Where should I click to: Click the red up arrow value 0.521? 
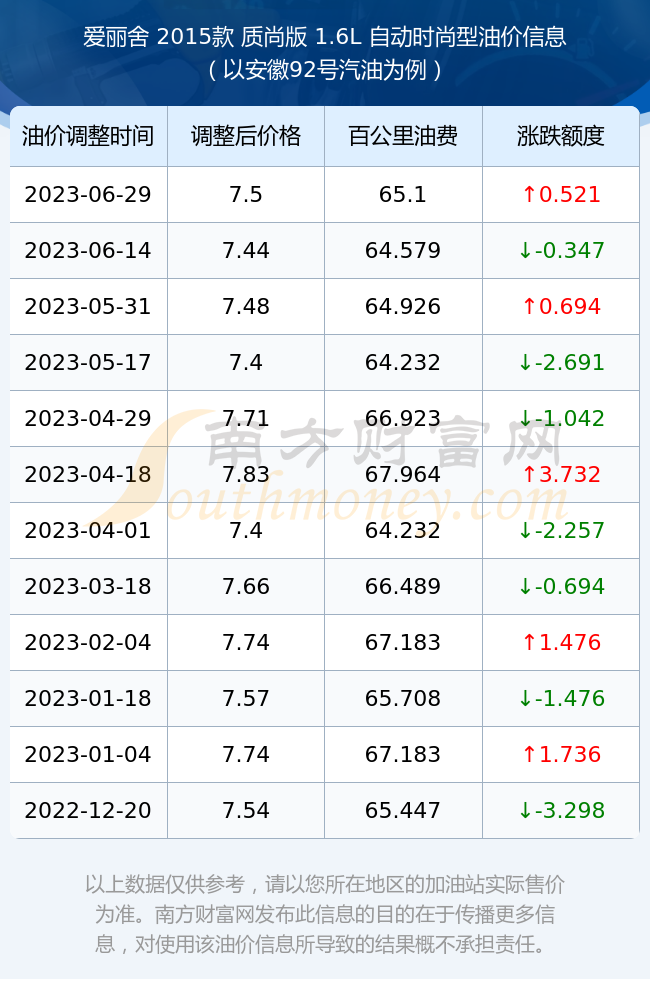coord(561,195)
